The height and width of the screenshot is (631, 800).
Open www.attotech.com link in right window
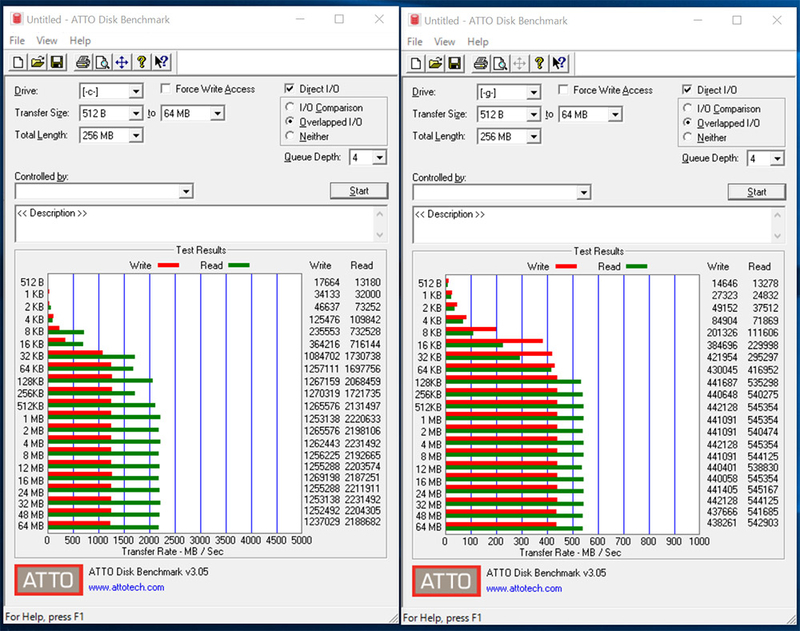tap(524, 588)
